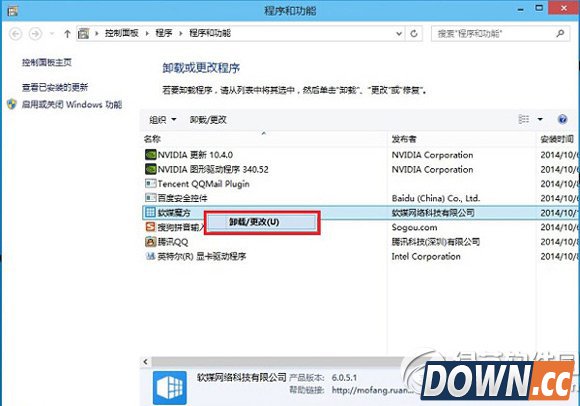Click window system menu icon in title bar
580x406 pixels.
(x=12, y=11)
